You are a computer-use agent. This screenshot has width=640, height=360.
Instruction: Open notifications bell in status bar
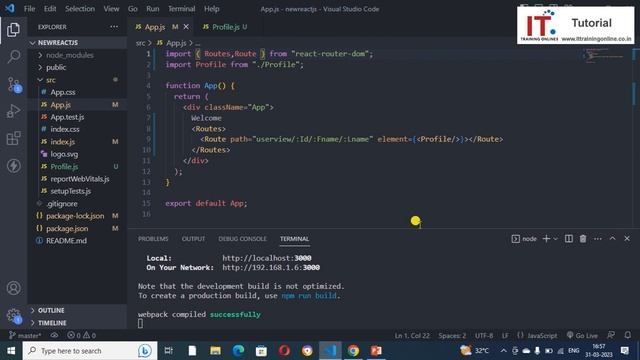(628, 336)
